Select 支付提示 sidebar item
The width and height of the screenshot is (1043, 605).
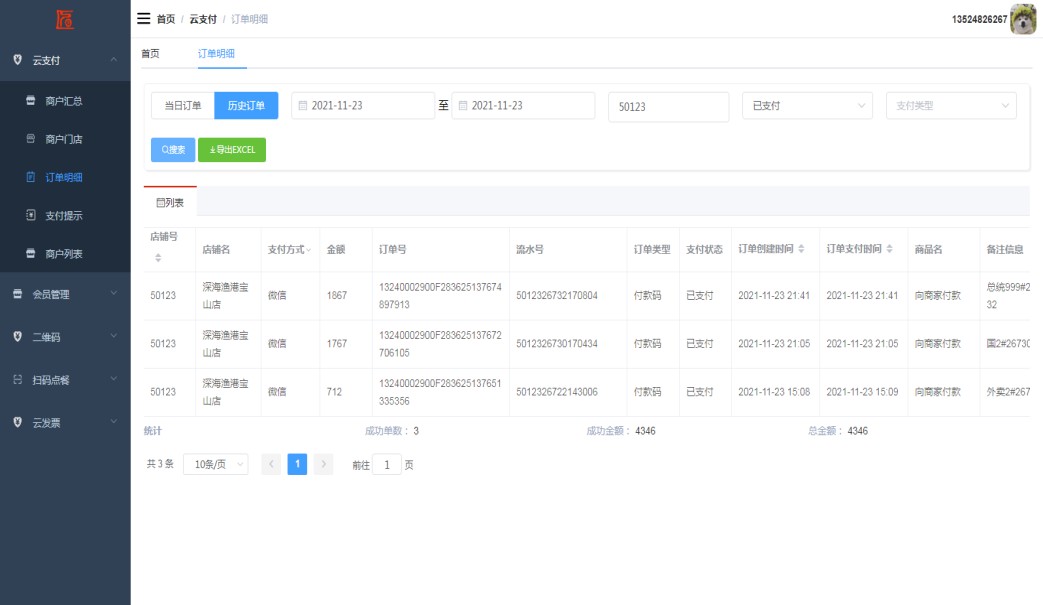[x=64, y=215]
